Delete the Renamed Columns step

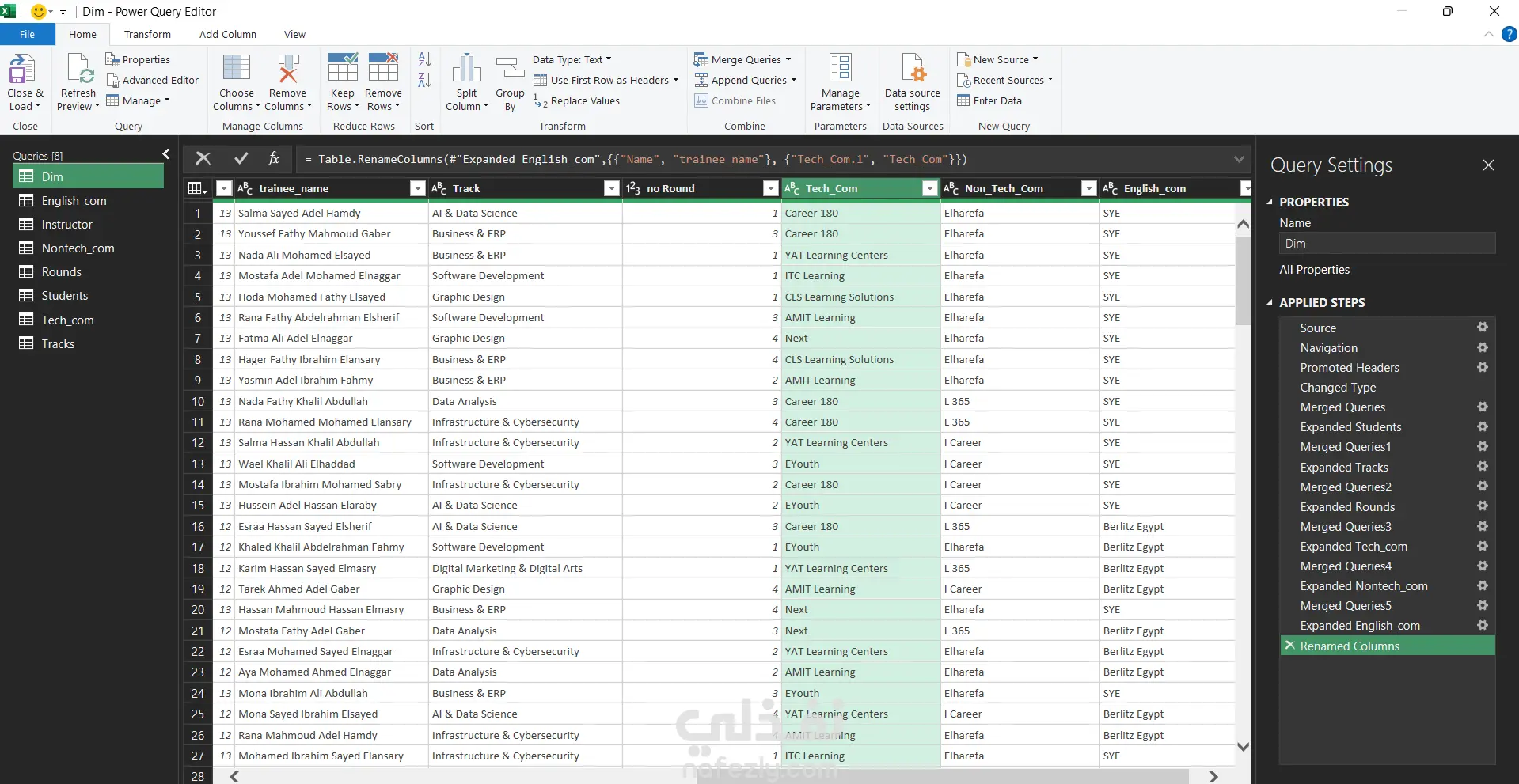click(x=1290, y=646)
